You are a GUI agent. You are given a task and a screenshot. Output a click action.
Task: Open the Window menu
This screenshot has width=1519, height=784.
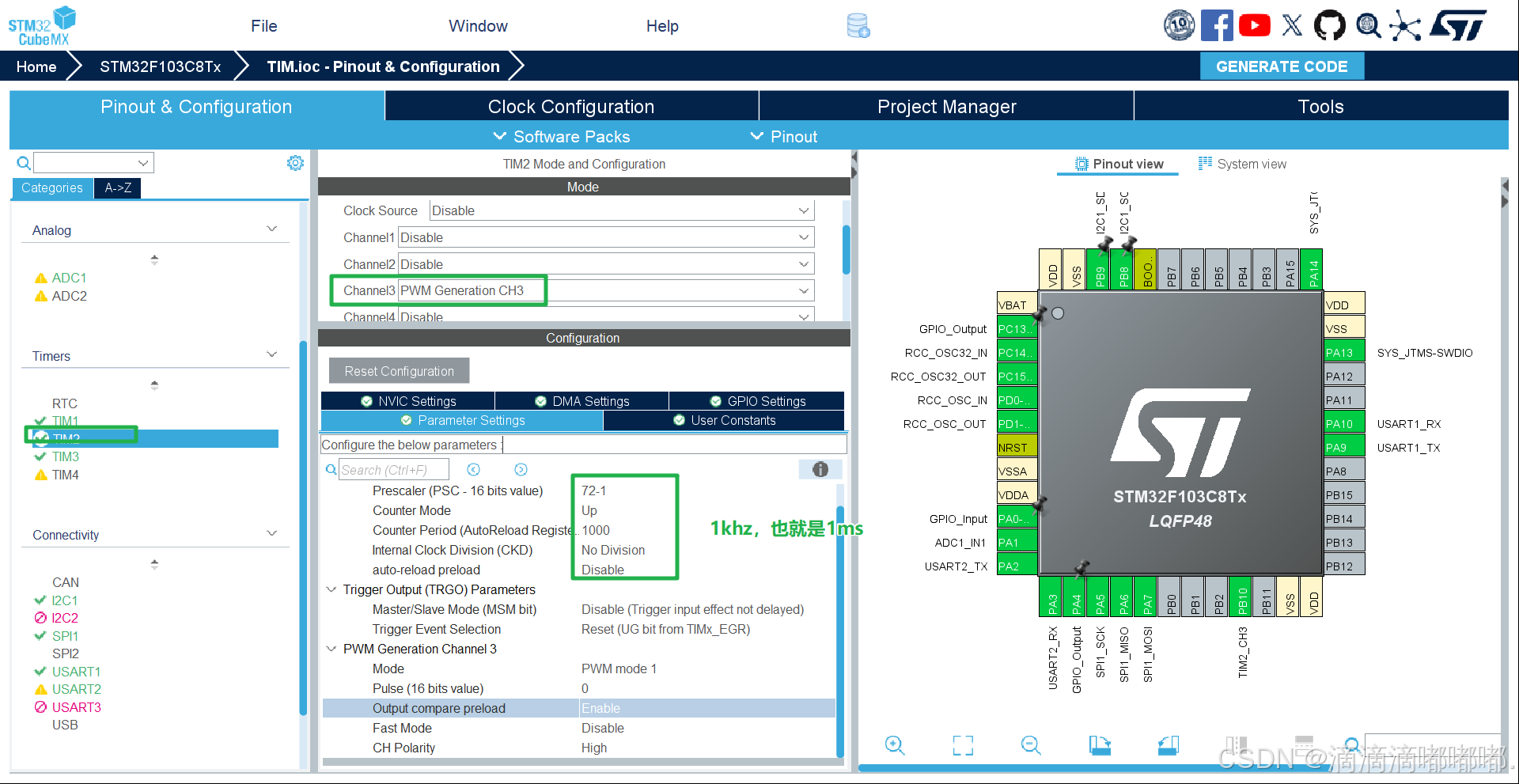tap(478, 26)
